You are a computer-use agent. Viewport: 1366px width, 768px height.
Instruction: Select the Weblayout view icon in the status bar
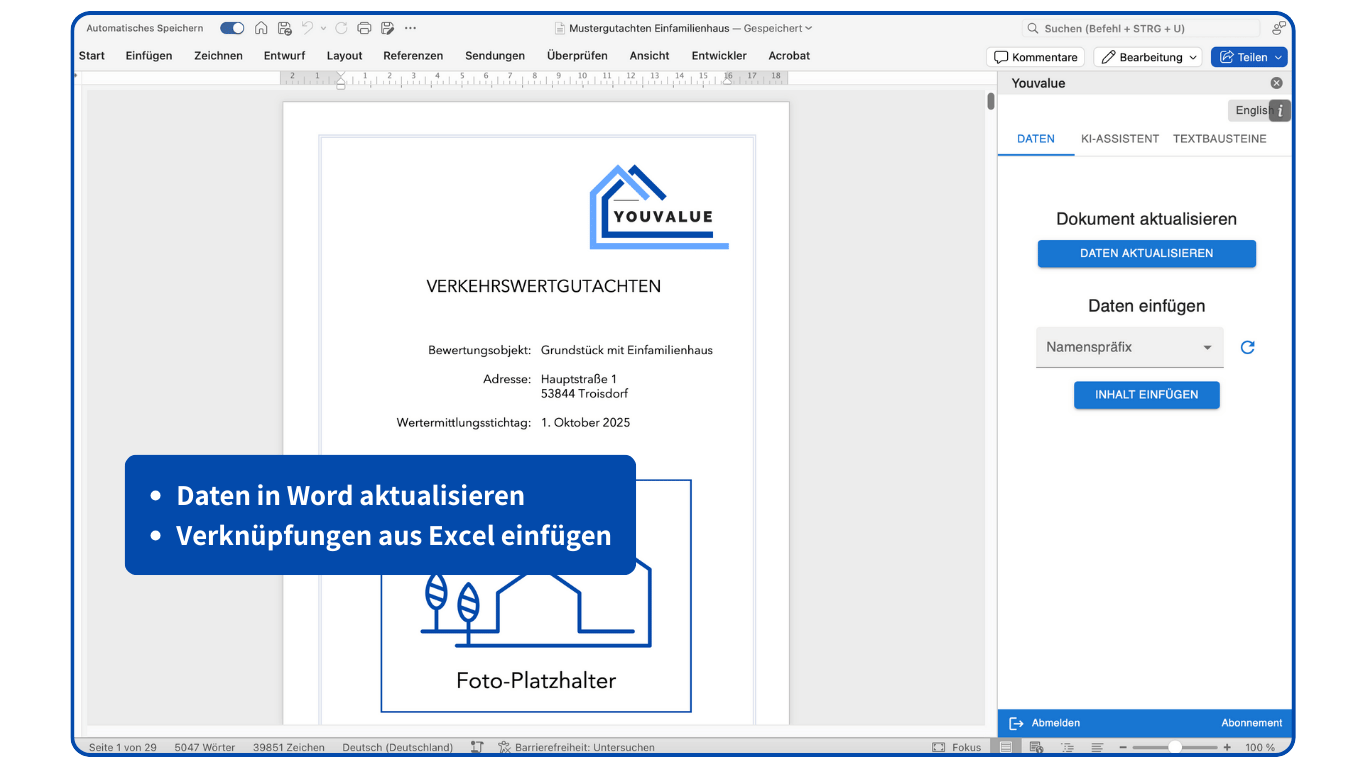point(1036,747)
